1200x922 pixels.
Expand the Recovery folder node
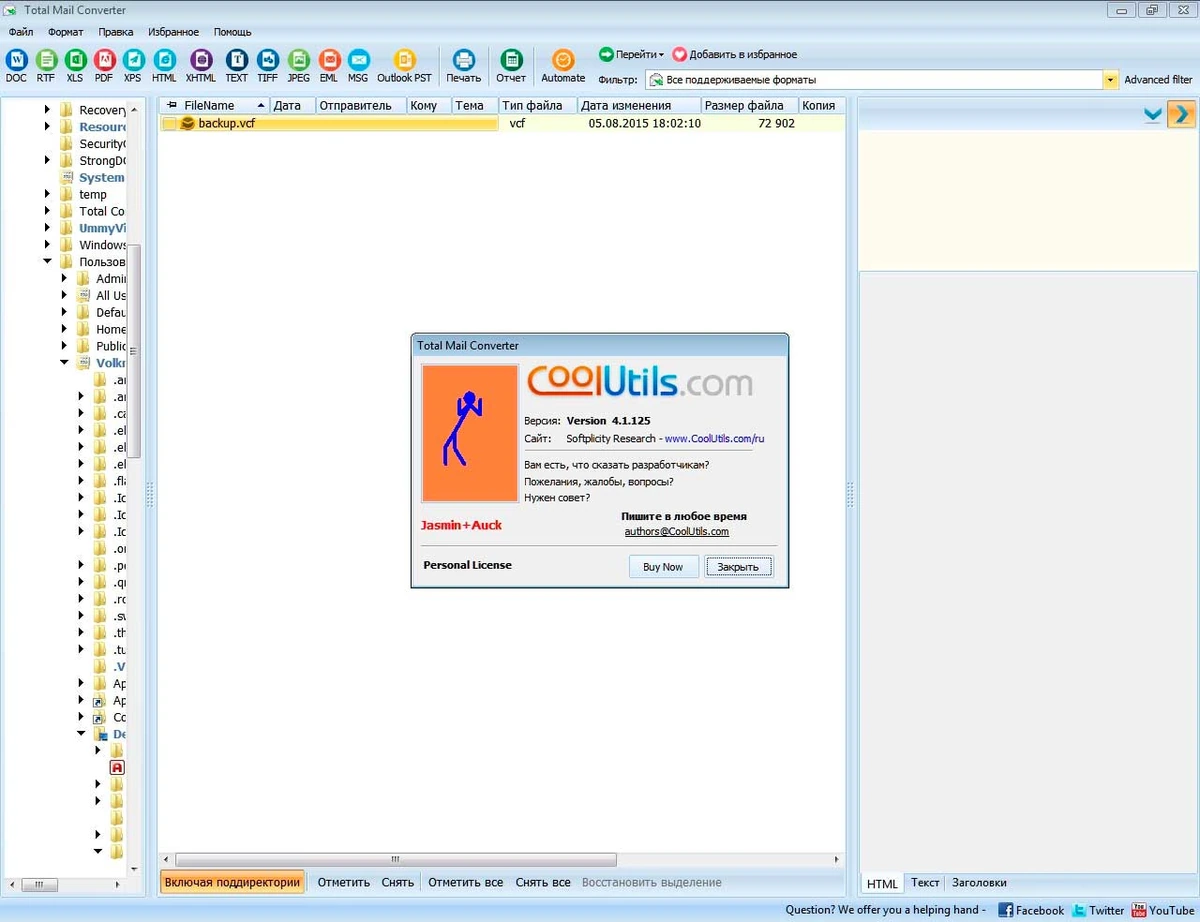point(47,110)
